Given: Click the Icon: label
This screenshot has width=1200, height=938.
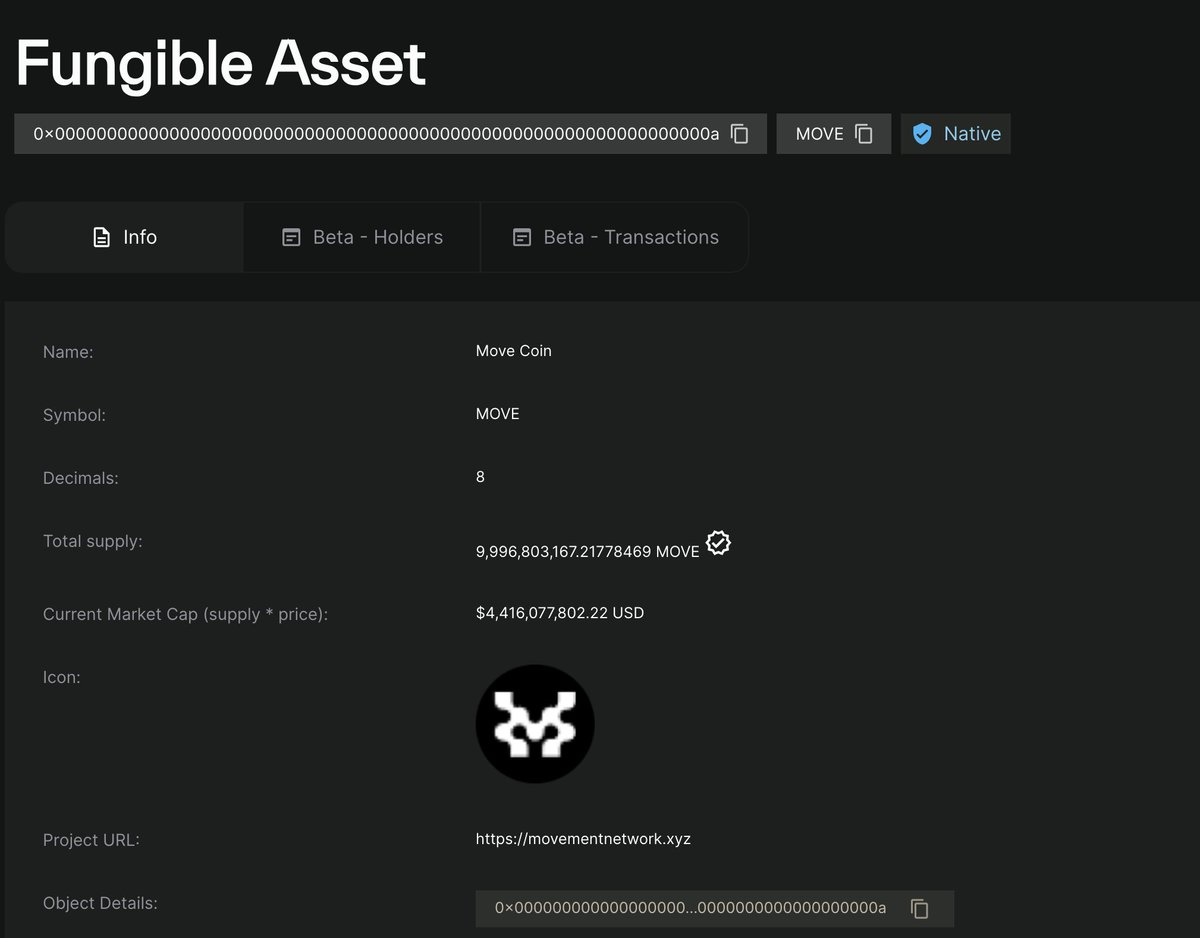Looking at the screenshot, I should coord(62,677).
